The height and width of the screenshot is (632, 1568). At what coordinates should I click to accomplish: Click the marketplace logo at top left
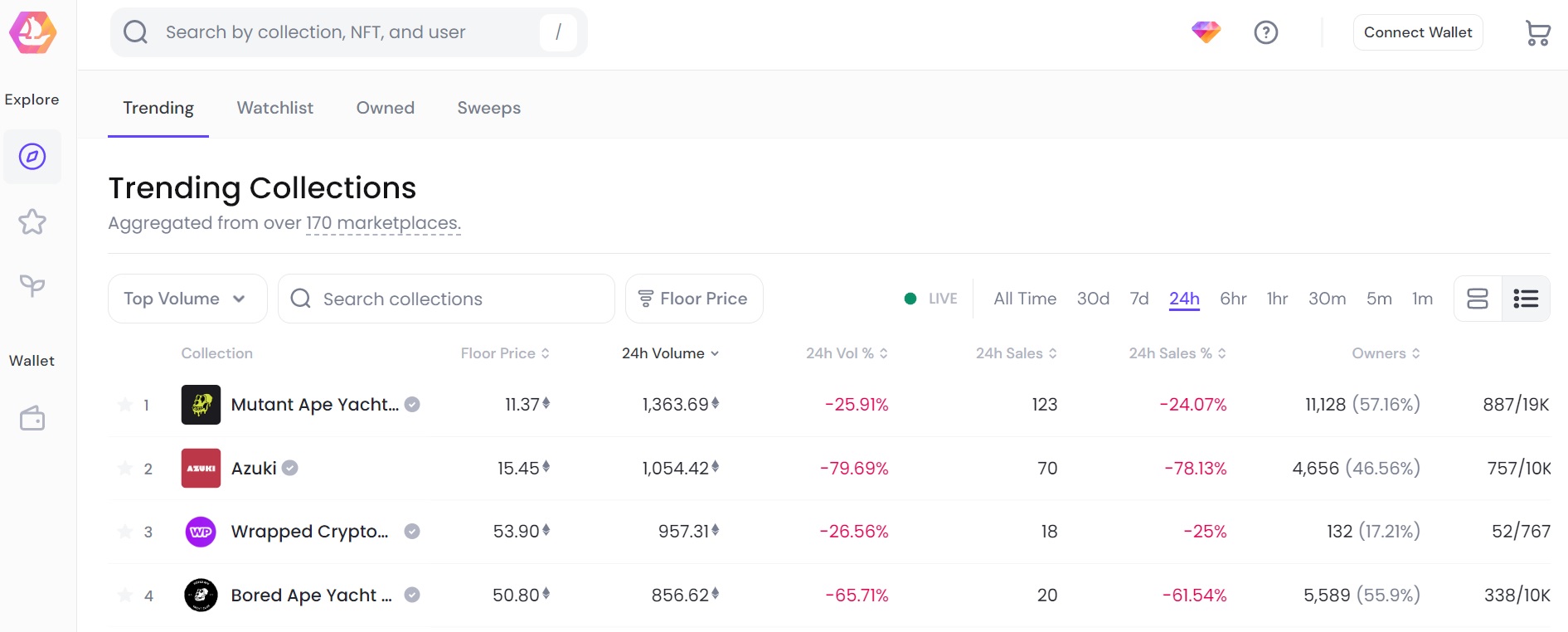click(32, 33)
